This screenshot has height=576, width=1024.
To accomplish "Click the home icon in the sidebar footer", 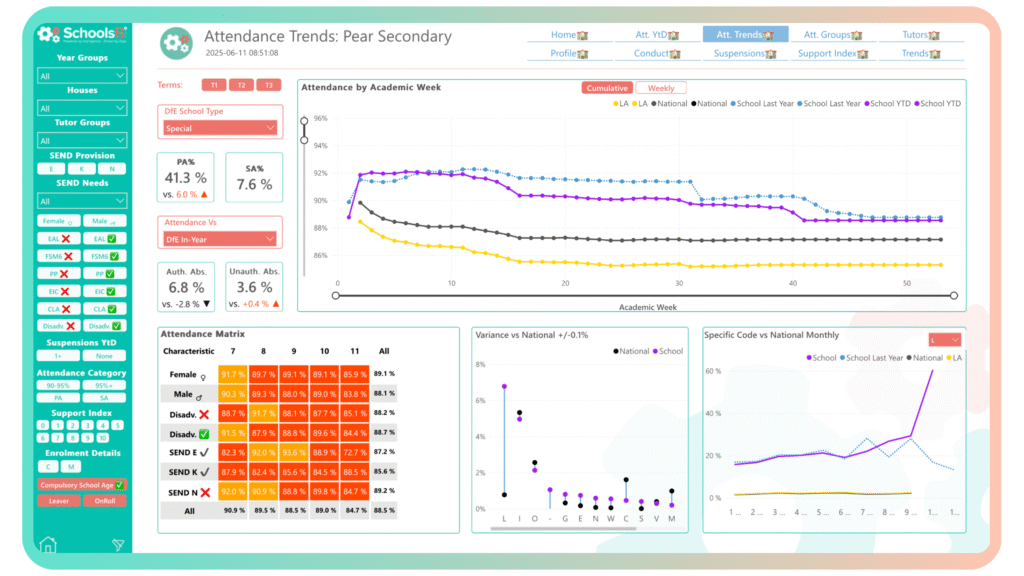I will (x=47, y=545).
